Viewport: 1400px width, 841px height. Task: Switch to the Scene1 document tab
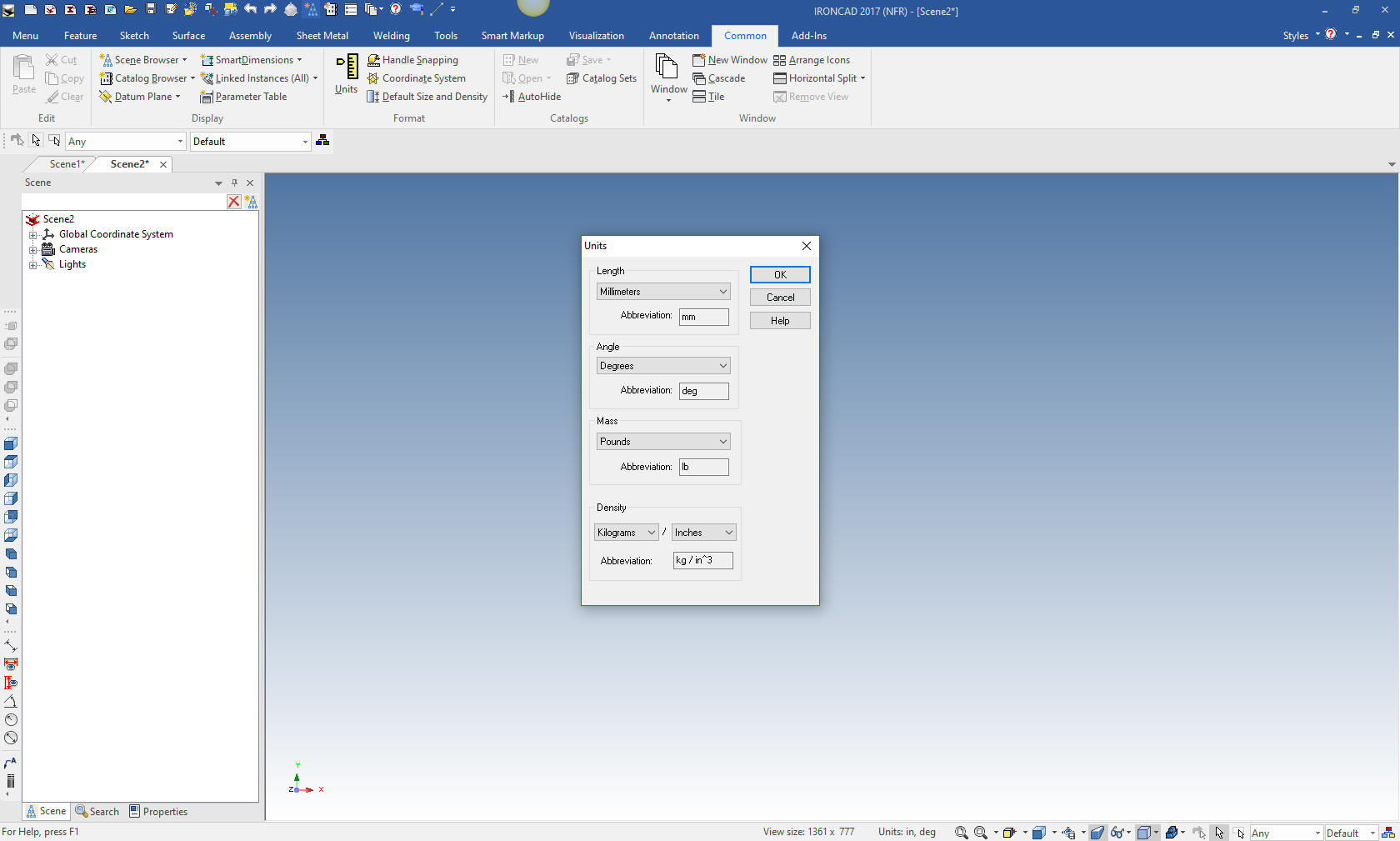click(66, 164)
